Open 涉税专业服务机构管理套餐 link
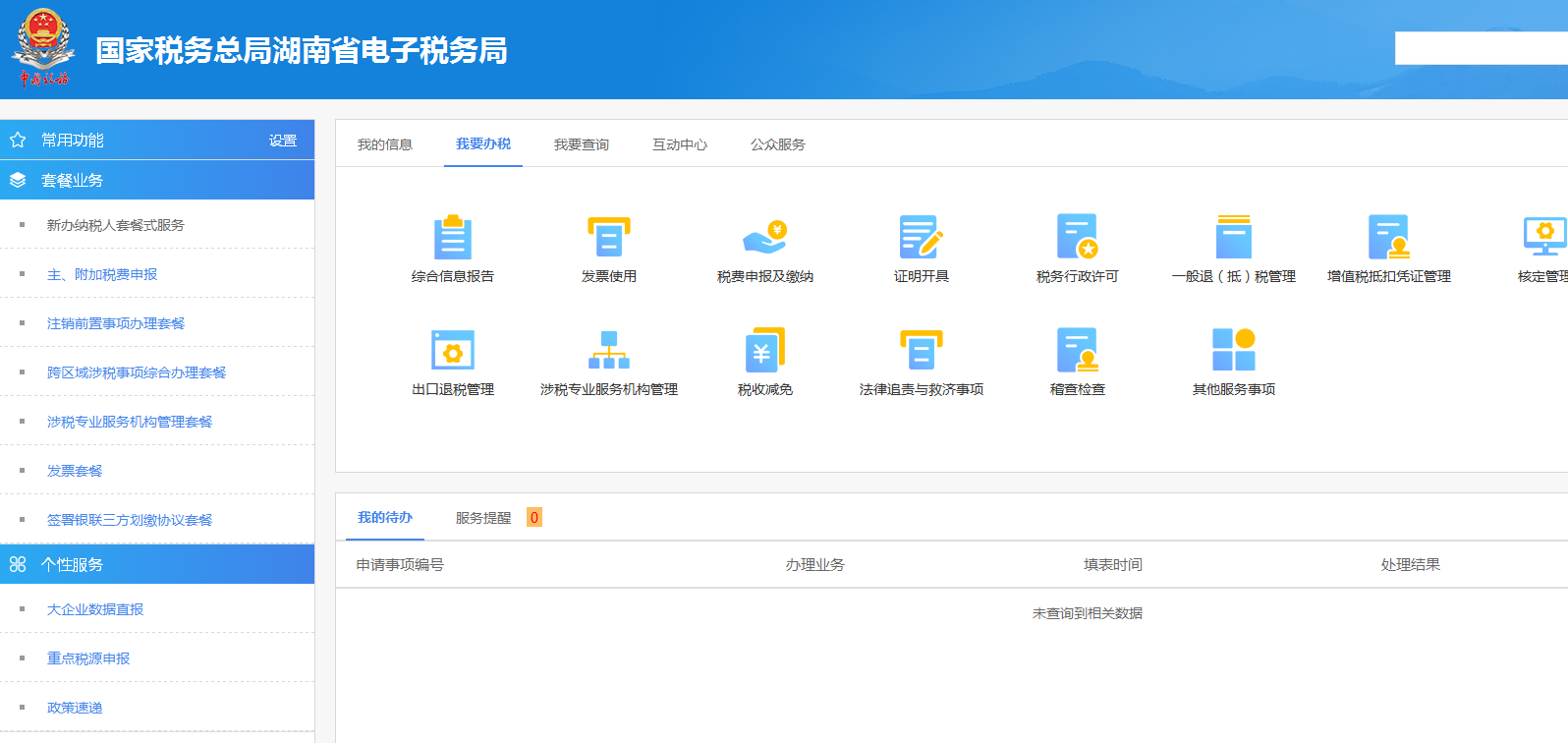This screenshot has height=743, width=1568. coord(130,422)
